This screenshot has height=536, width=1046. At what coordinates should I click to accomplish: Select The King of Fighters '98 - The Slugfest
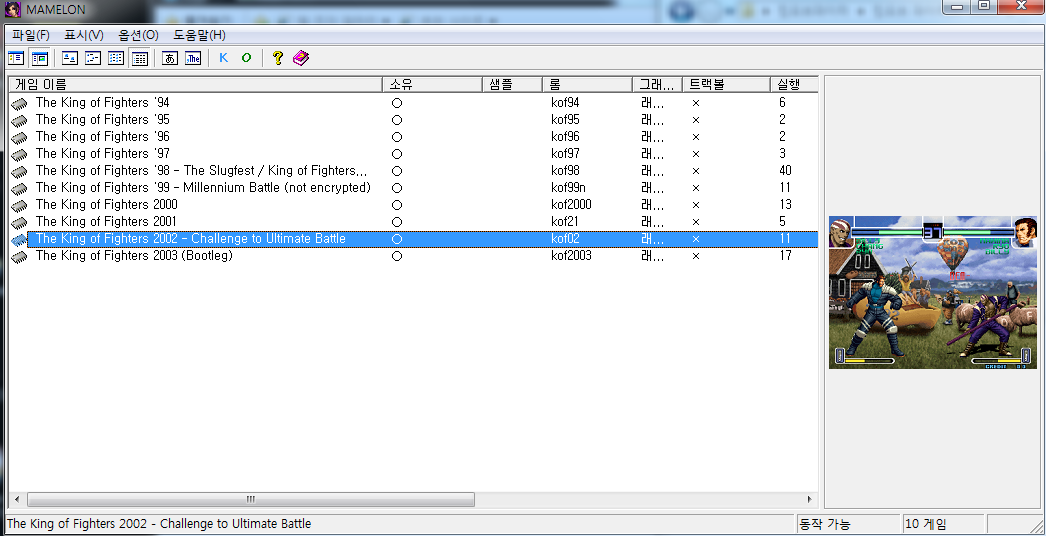pos(201,171)
